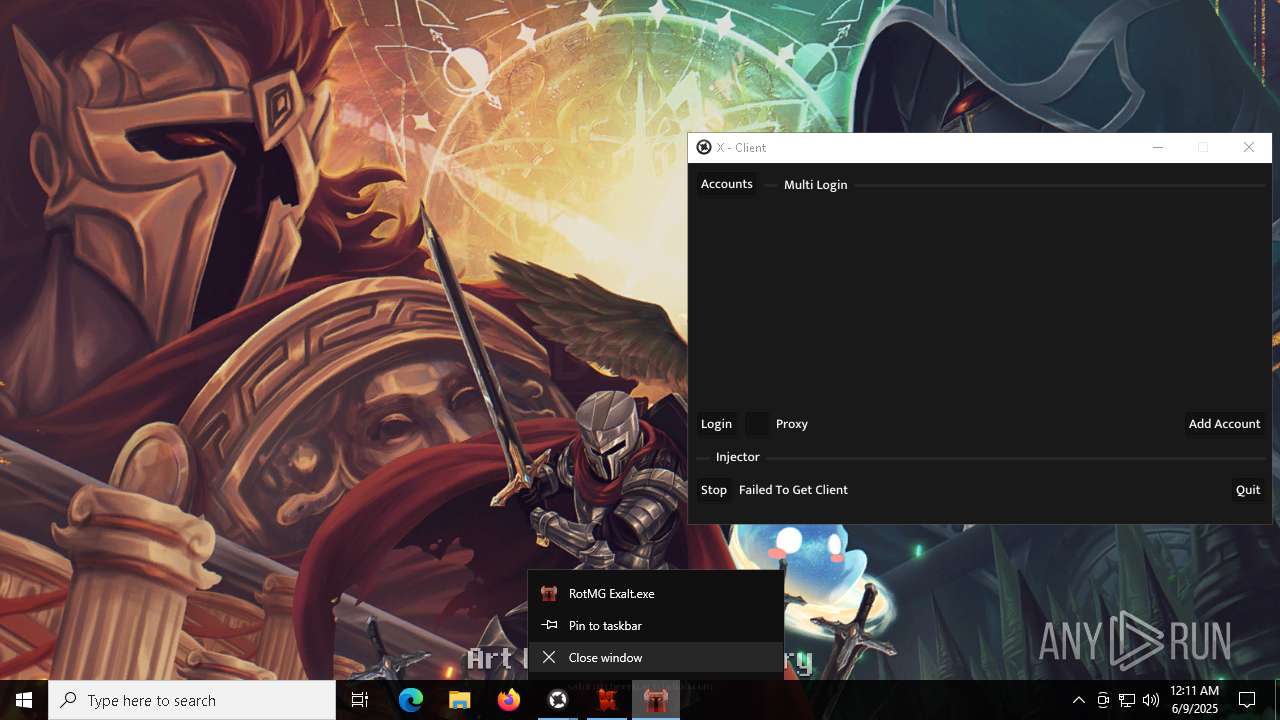This screenshot has width=1280, height=720.
Task: Open Firefox from the taskbar
Action: click(509, 700)
